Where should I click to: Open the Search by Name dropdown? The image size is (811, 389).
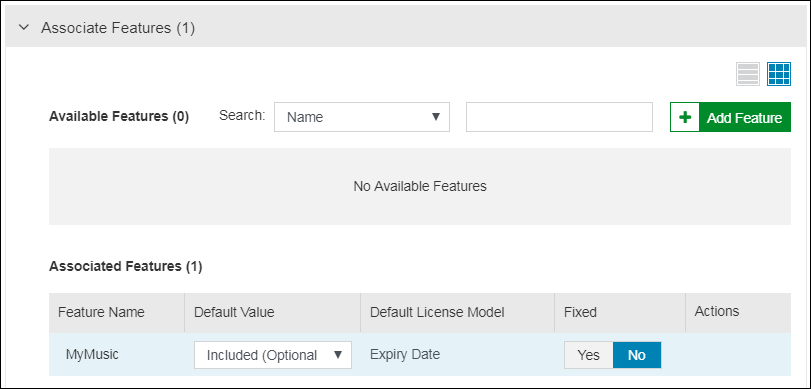(x=362, y=117)
